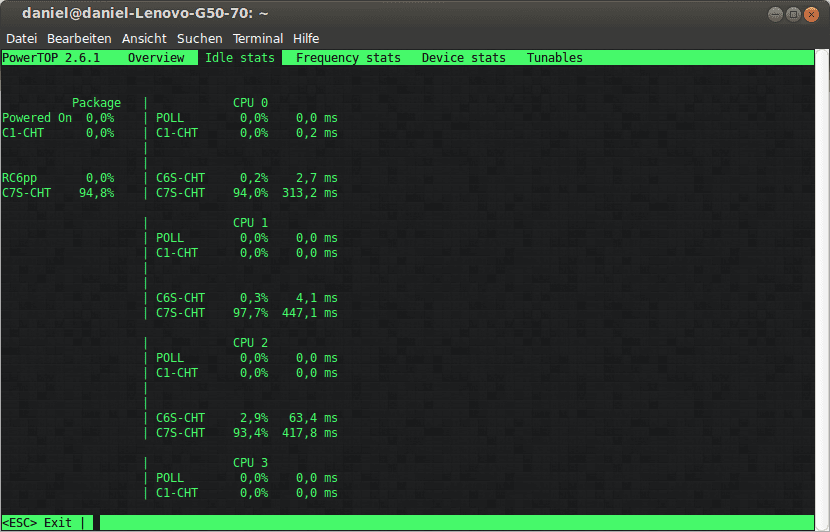
Task: Switch to Device stats tab
Action: [464, 58]
